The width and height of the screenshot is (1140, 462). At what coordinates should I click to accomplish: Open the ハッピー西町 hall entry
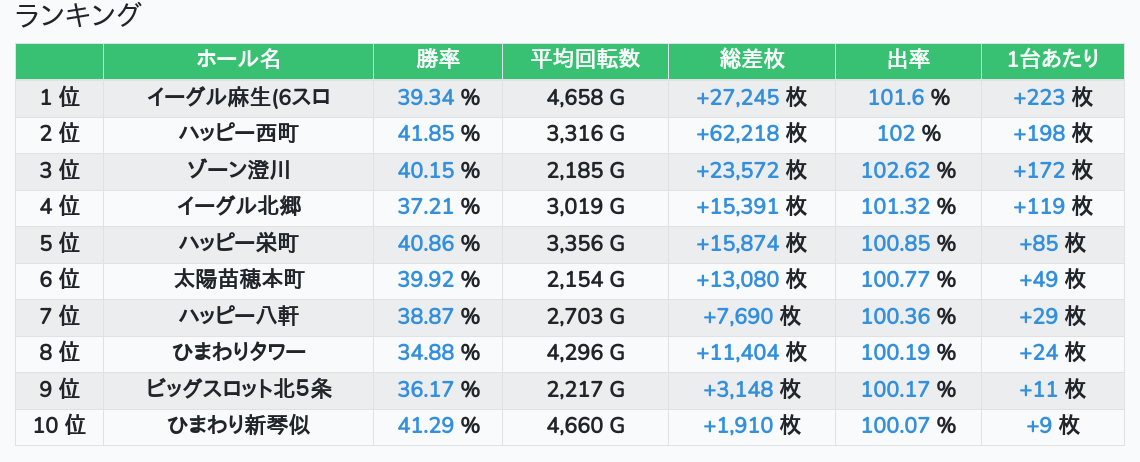238,133
